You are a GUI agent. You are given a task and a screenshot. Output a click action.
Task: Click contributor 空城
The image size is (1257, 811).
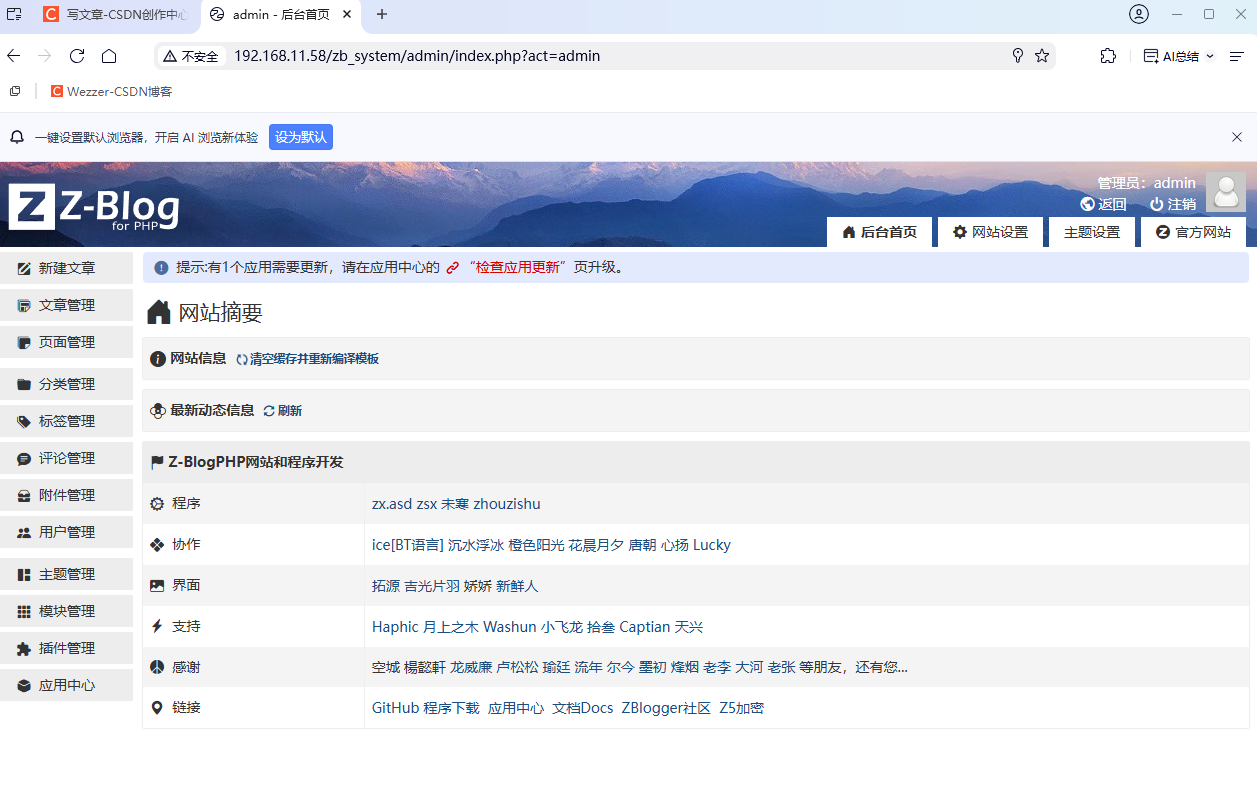pos(386,667)
